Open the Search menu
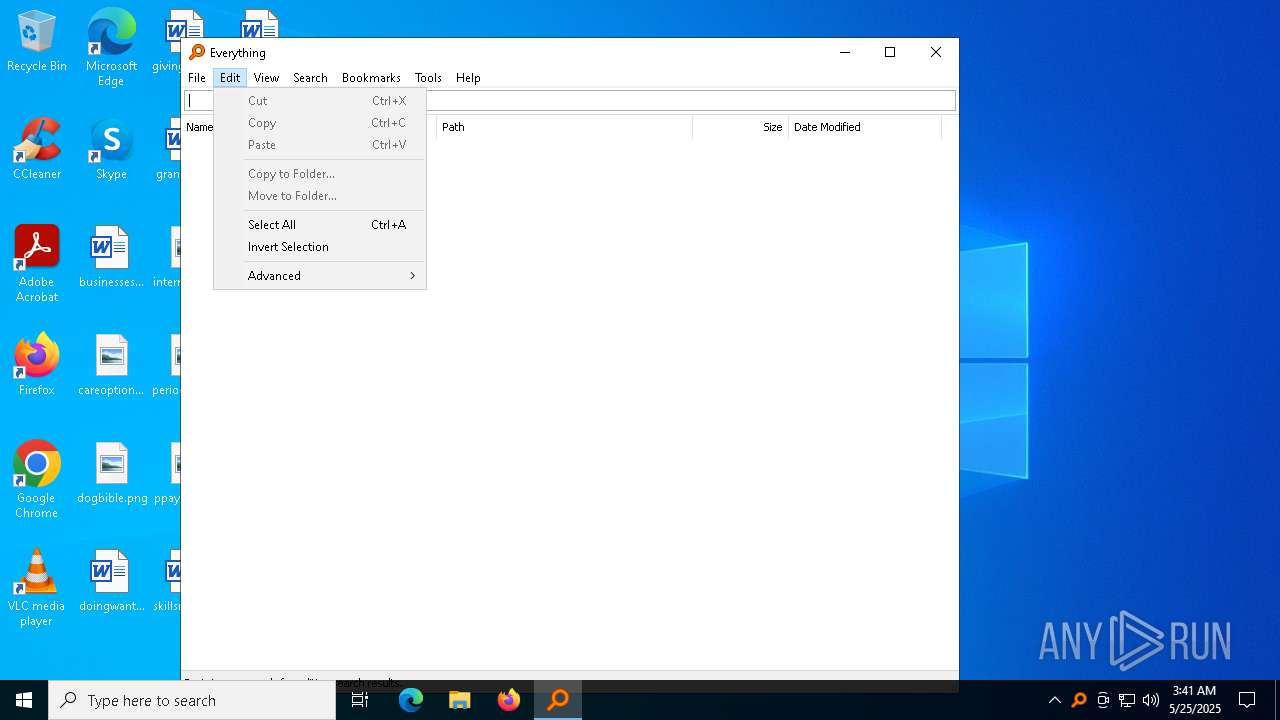 (310, 78)
